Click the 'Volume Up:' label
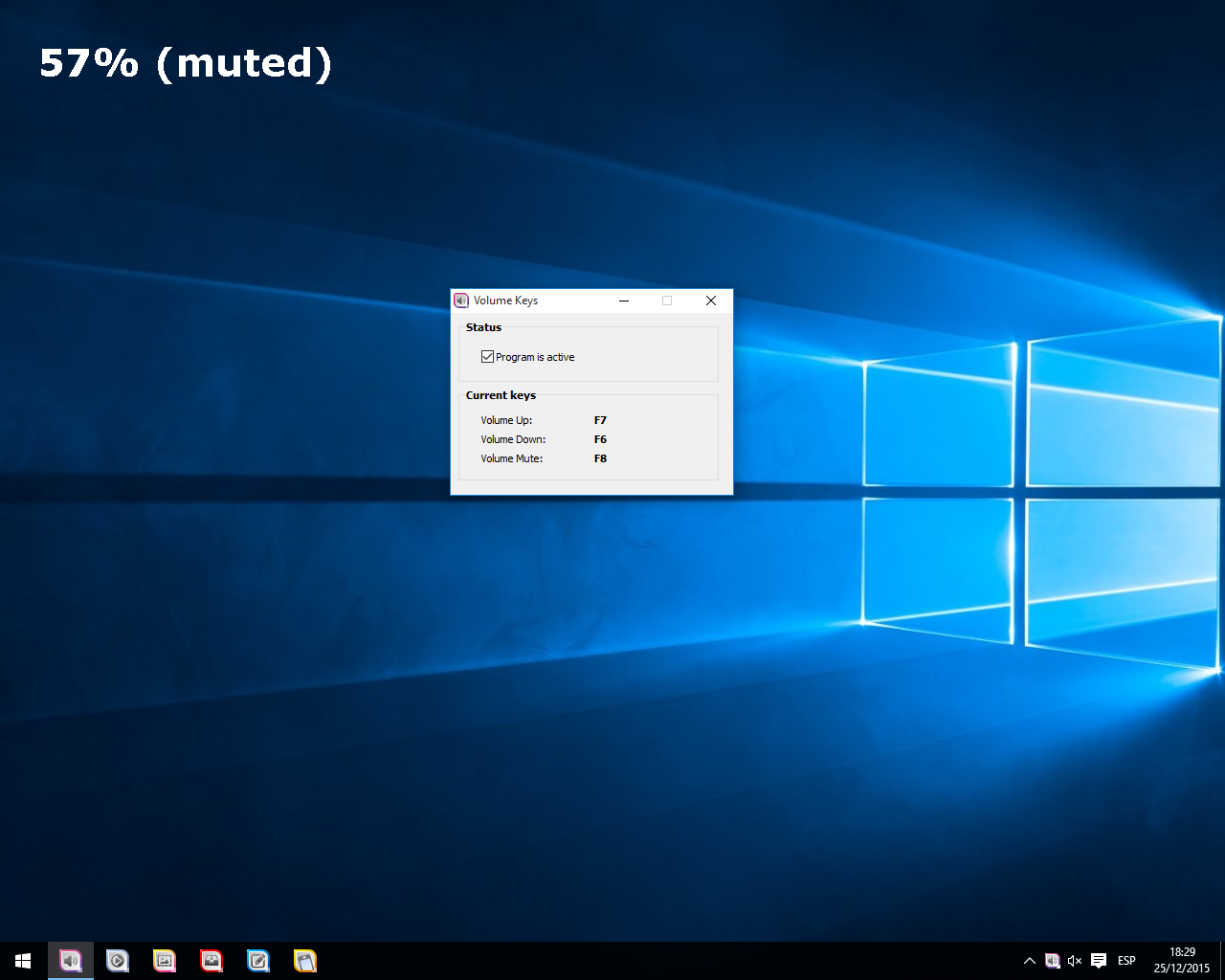This screenshot has width=1225, height=980. click(506, 420)
